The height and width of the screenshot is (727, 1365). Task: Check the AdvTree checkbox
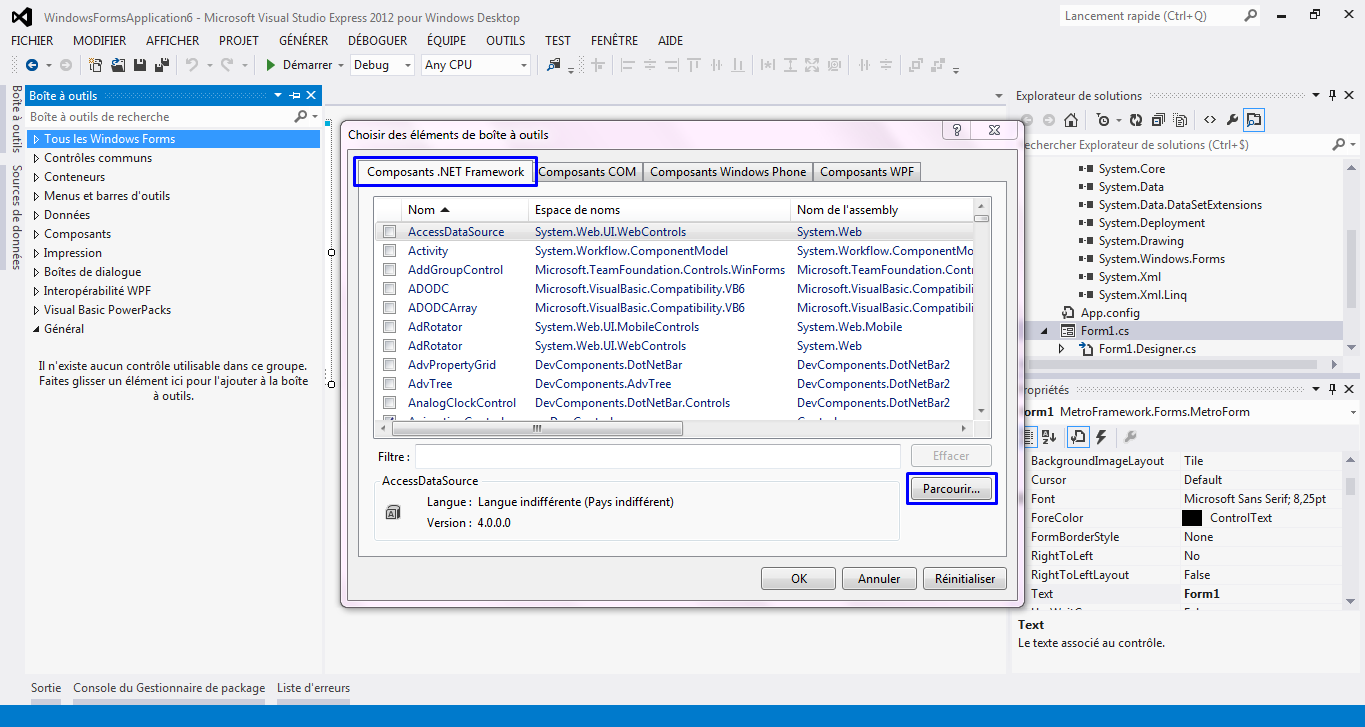click(390, 384)
